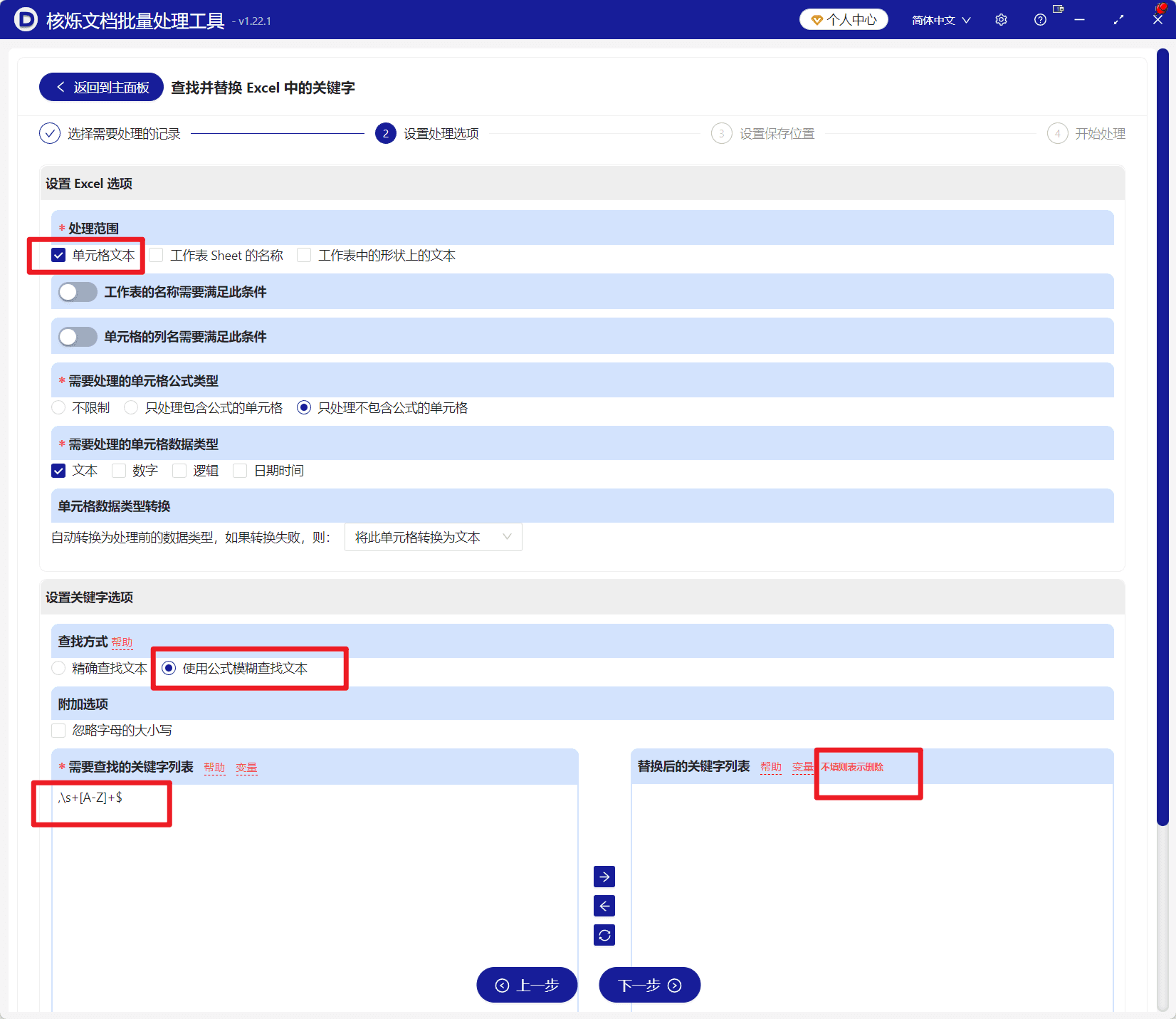
Task: Click the 帮助 link next to 查找方式
Action: pyautogui.click(x=122, y=642)
